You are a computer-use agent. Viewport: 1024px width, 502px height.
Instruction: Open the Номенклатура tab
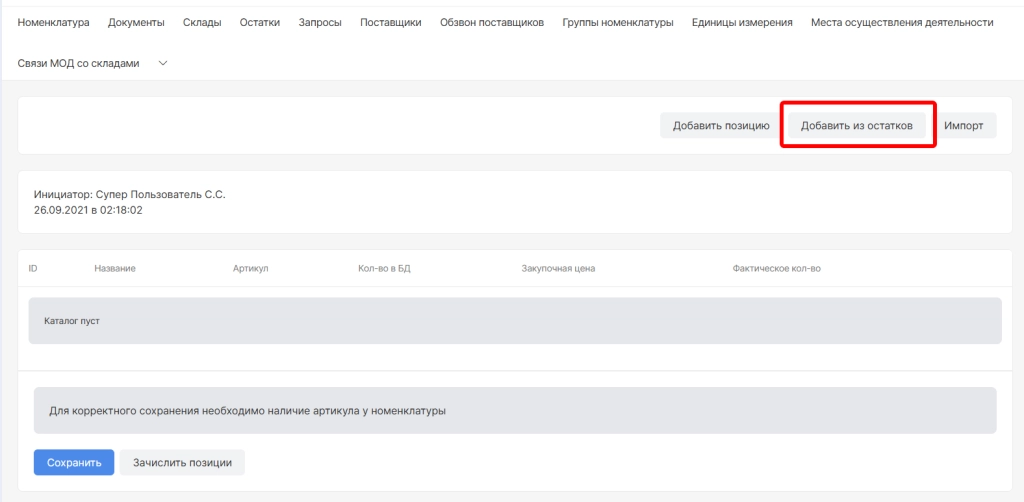(x=54, y=22)
